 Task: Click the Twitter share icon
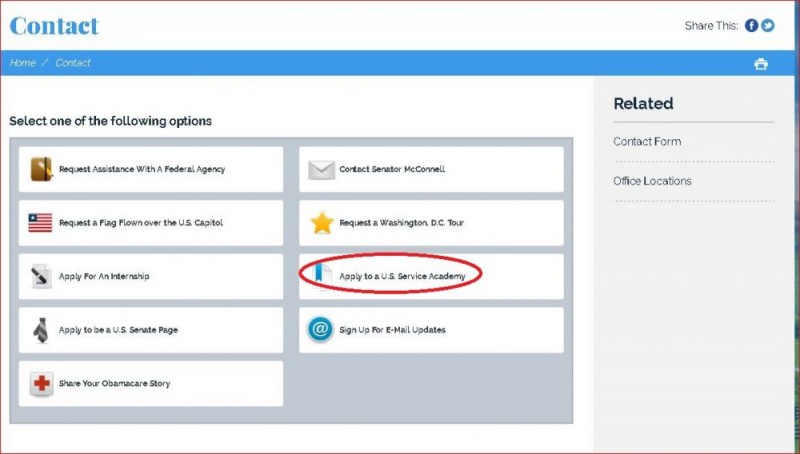click(x=767, y=26)
